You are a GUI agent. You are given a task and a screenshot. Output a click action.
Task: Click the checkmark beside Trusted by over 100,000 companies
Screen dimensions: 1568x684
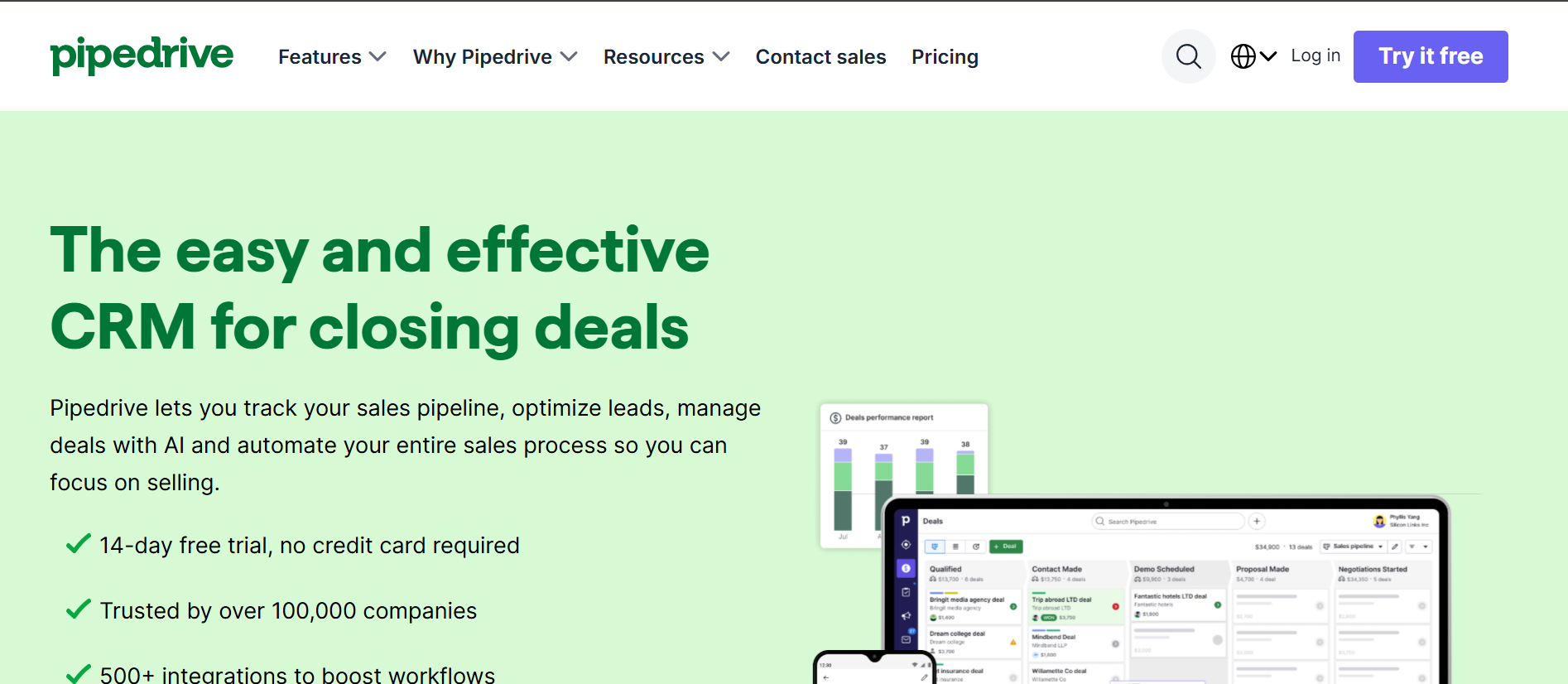click(79, 609)
